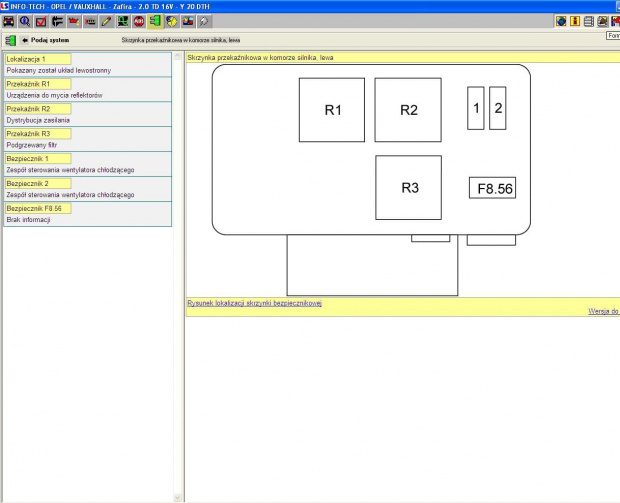Click the magnifying glass search icon
This screenshot has width=620, height=503.
25,21
